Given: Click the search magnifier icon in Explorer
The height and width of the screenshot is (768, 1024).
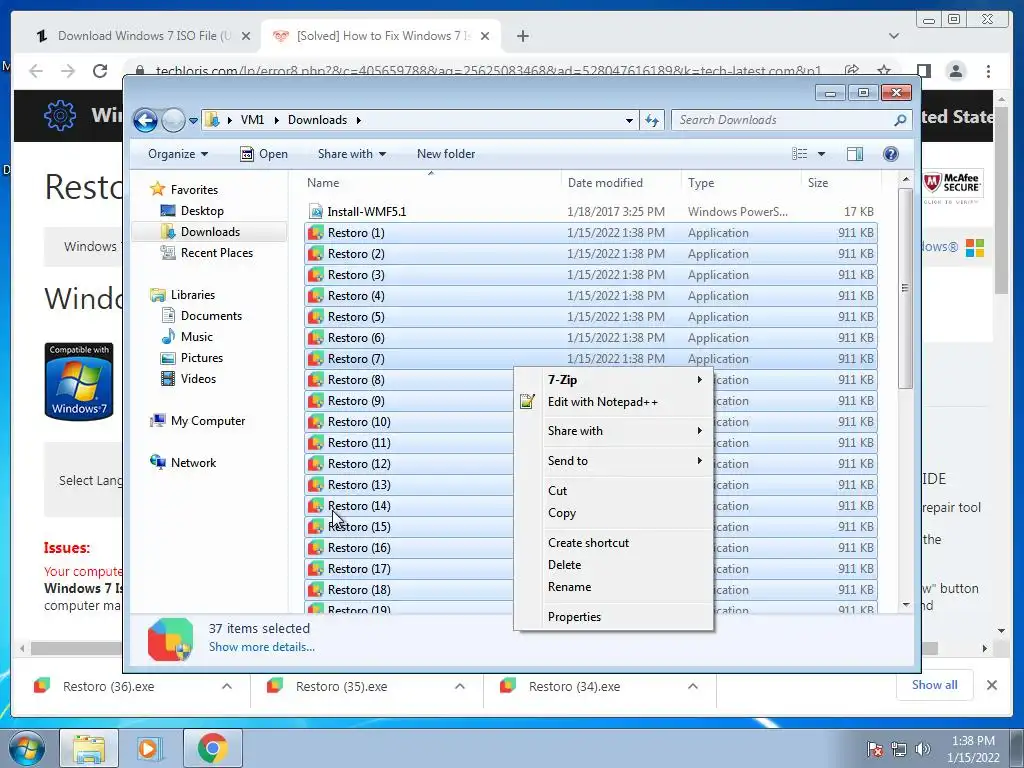Looking at the screenshot, I should pos(900,120).
